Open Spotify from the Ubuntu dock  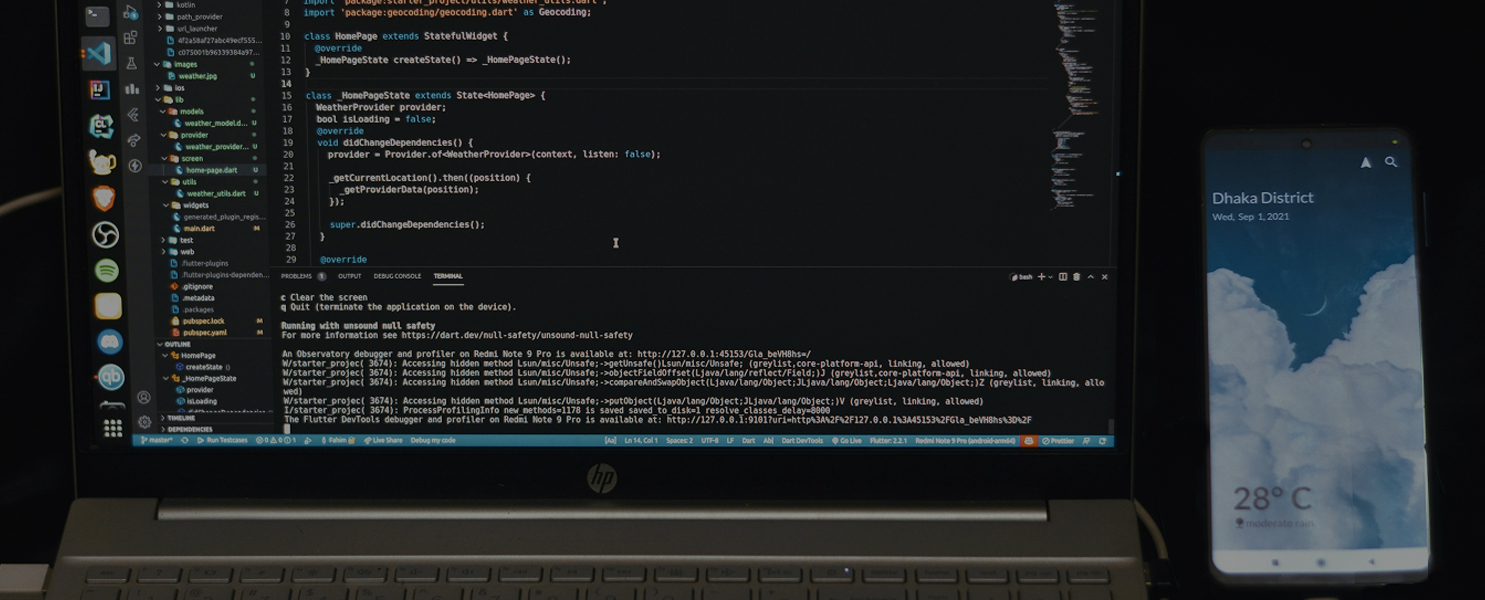click(107, 270)
